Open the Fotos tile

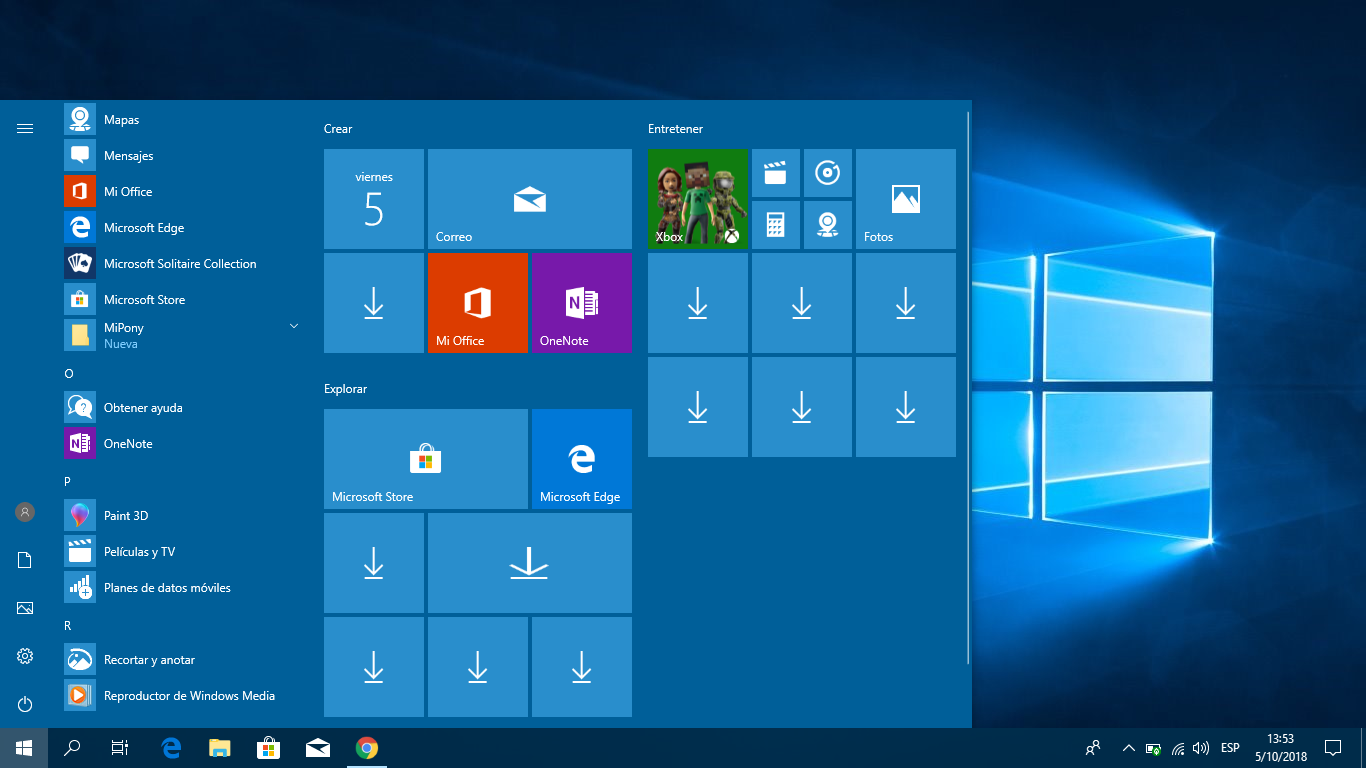[906, 199]
